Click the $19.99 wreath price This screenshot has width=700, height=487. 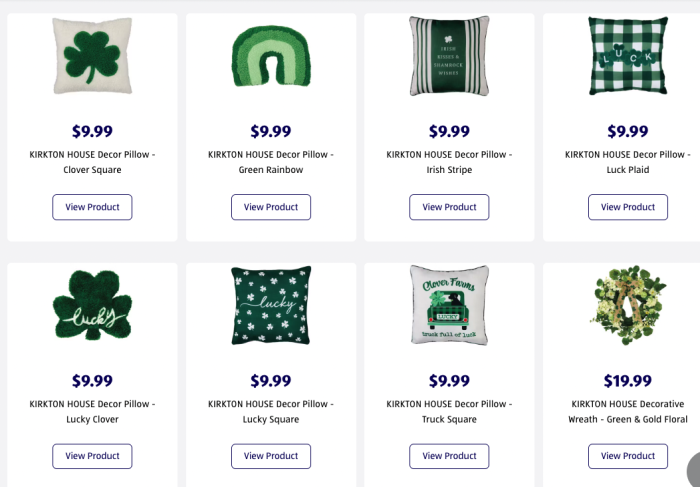click(627, 381)
